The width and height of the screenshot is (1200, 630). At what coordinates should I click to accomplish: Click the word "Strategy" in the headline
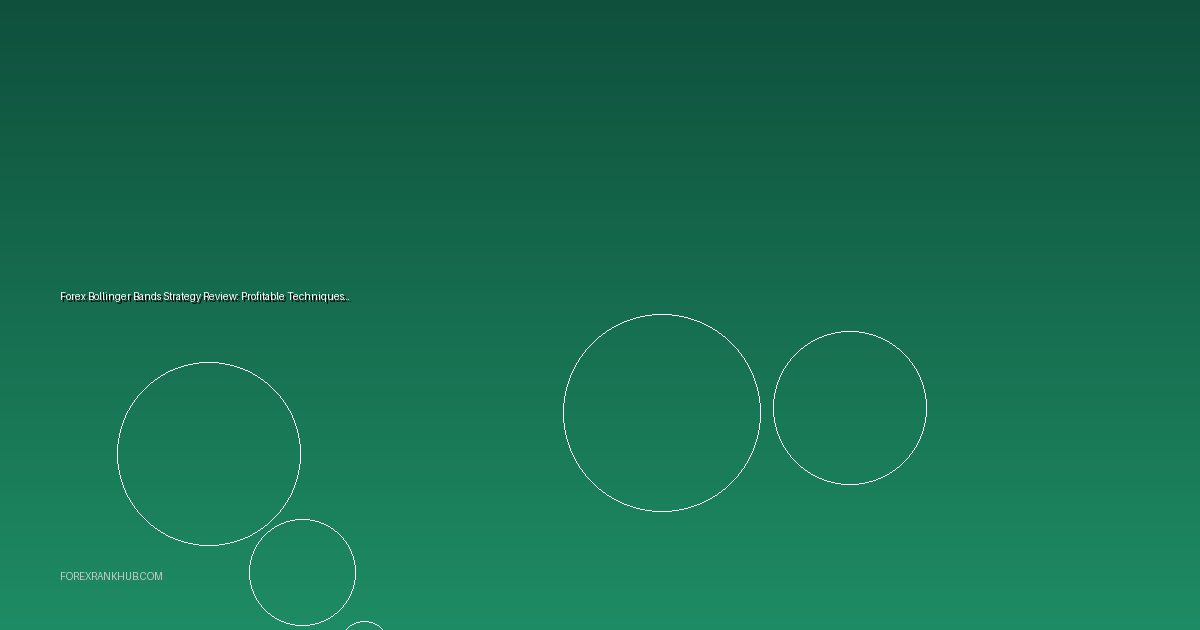point(182,297)
